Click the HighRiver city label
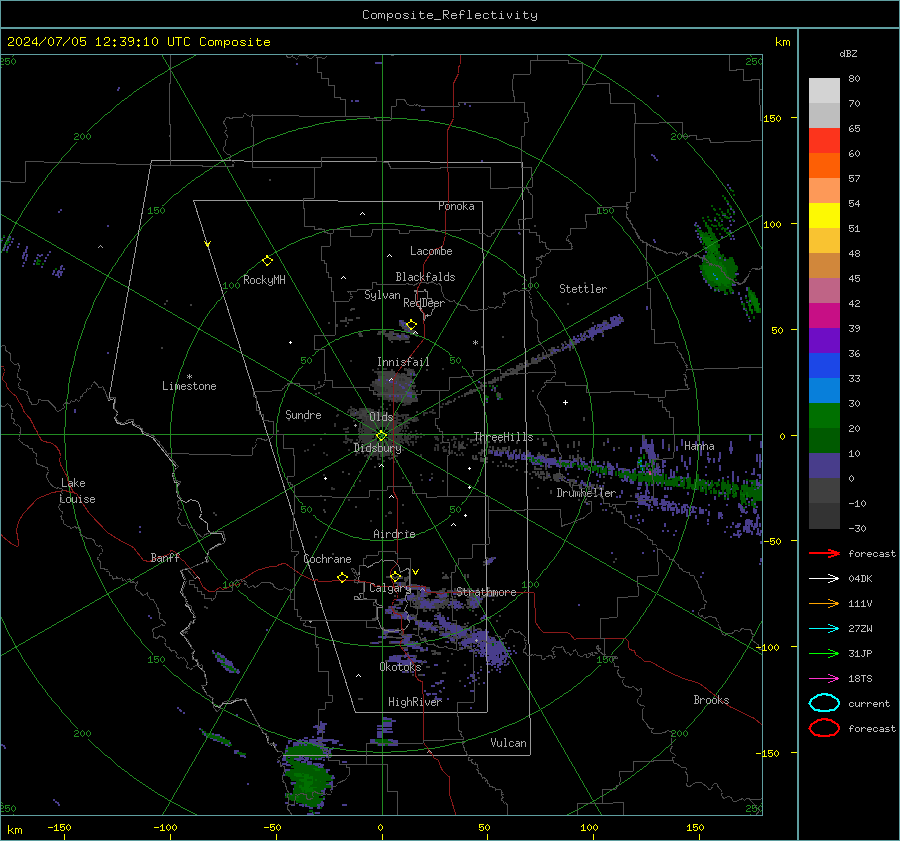This screenshot has height=841, width=900. pos(414,702)
